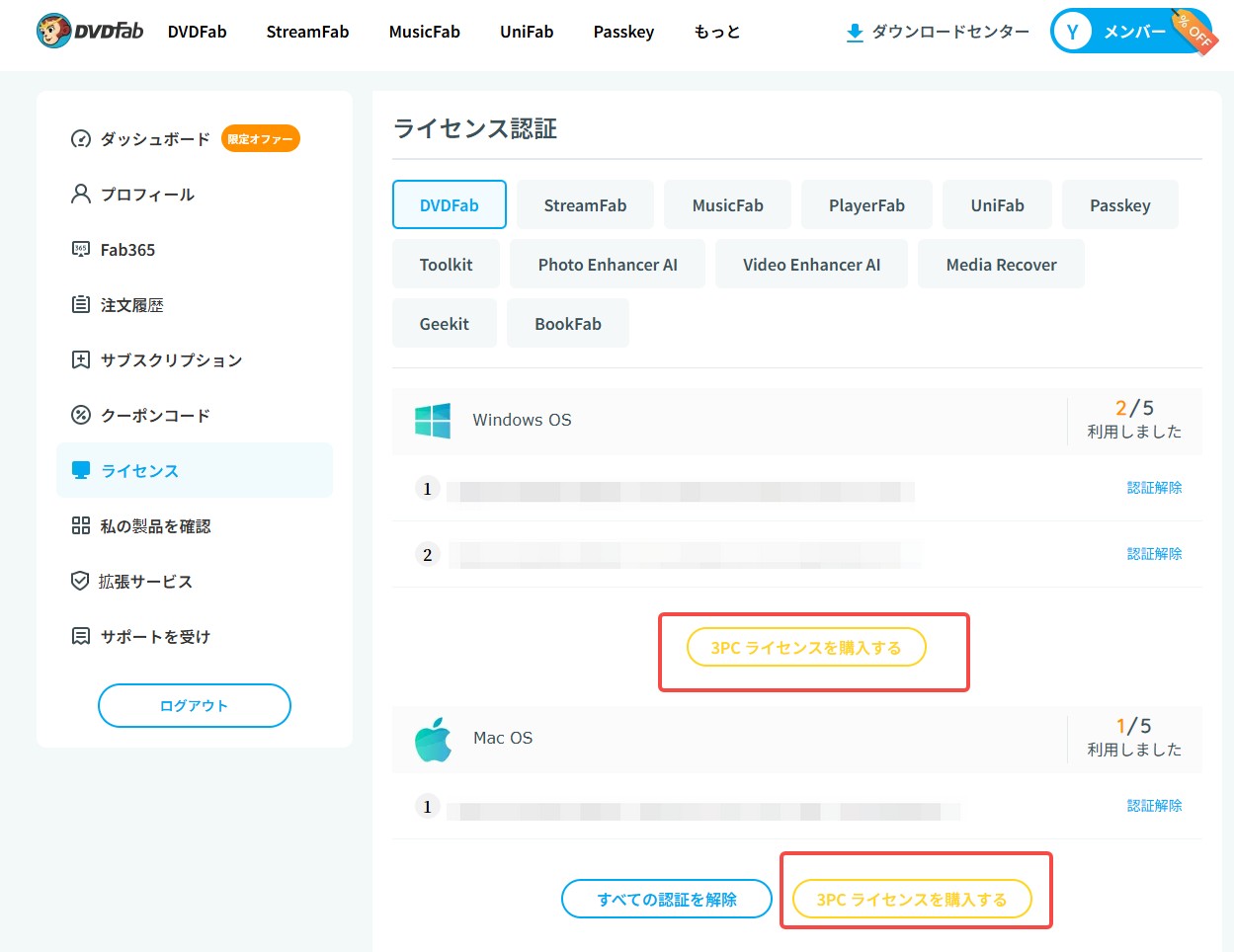
Task: Select the BookFab license tab
Action: (568, 324)
